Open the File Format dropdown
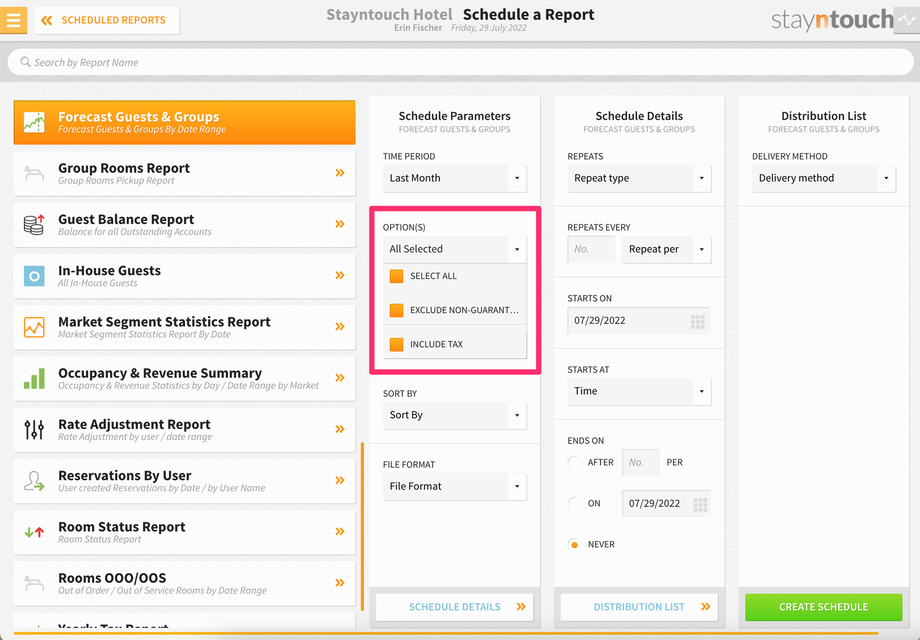Screen dimensions: 920x640 click(455, 486)
